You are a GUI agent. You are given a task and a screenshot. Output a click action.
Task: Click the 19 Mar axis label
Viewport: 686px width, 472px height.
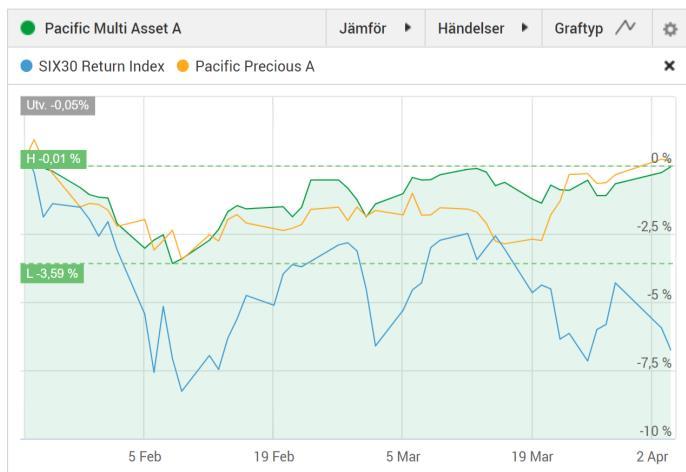click(532, 457)
